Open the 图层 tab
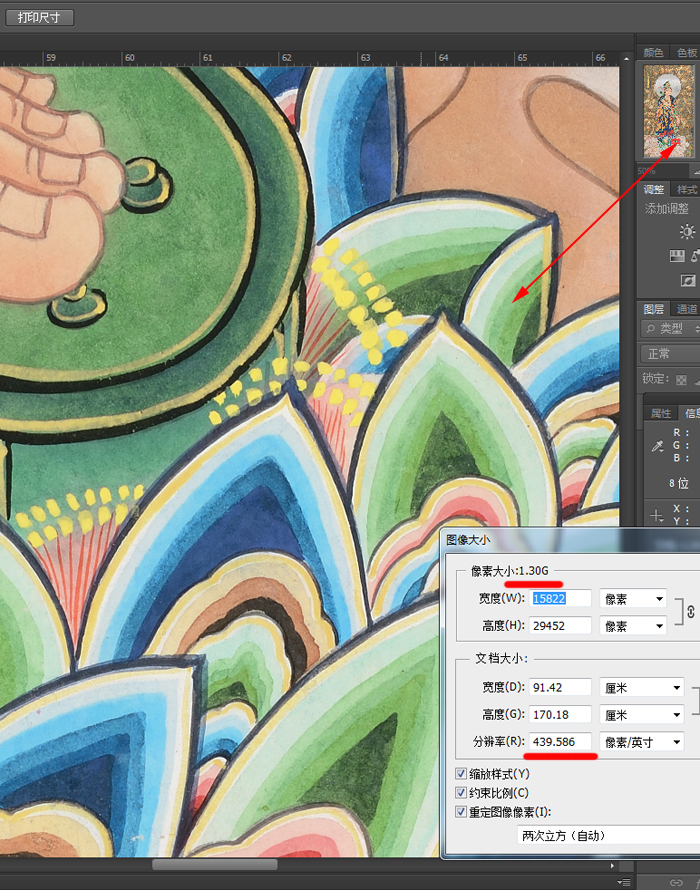700x890 pixels. [x=653, y=309]
